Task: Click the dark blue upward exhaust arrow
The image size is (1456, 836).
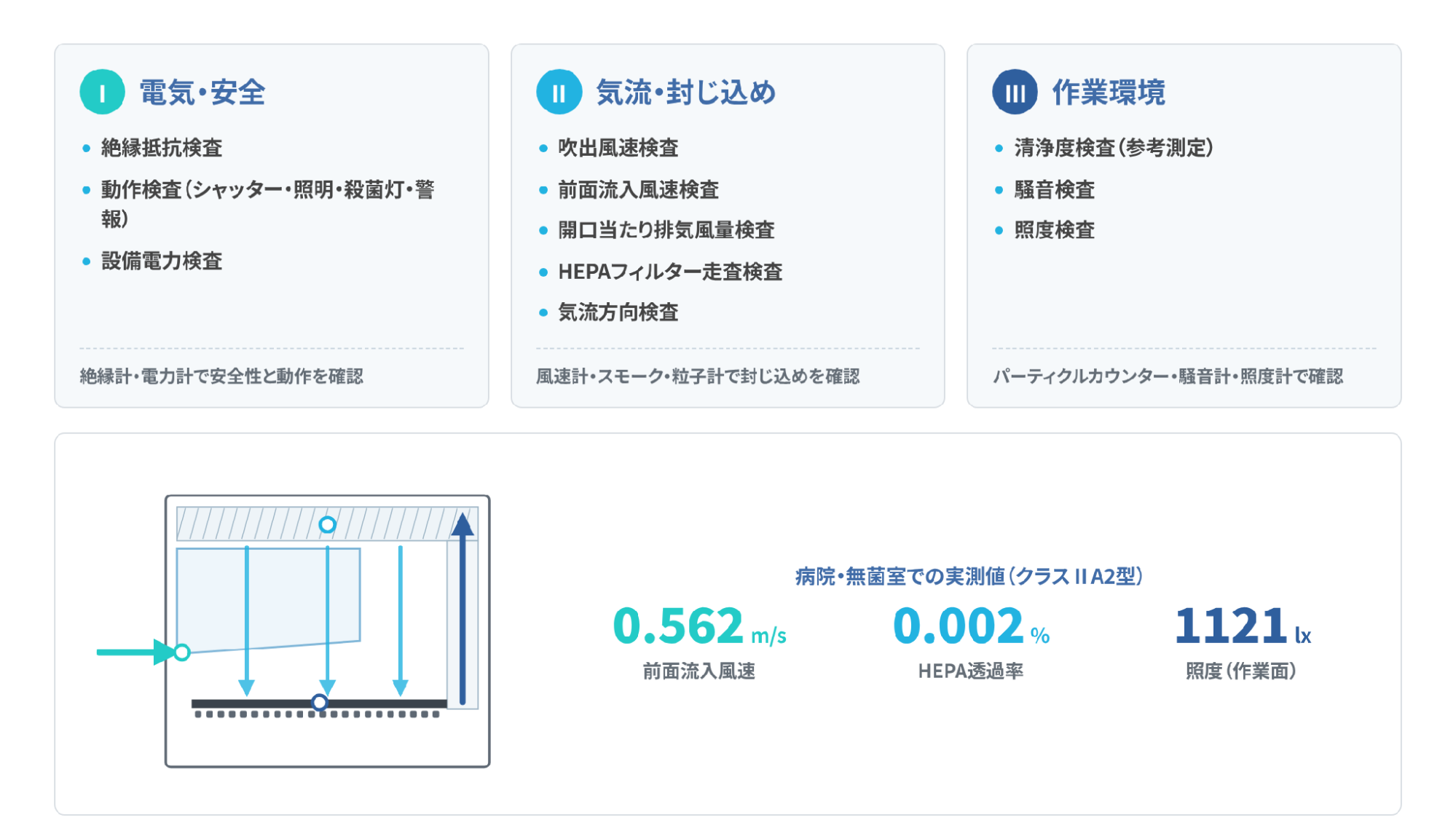Action: 463,609
